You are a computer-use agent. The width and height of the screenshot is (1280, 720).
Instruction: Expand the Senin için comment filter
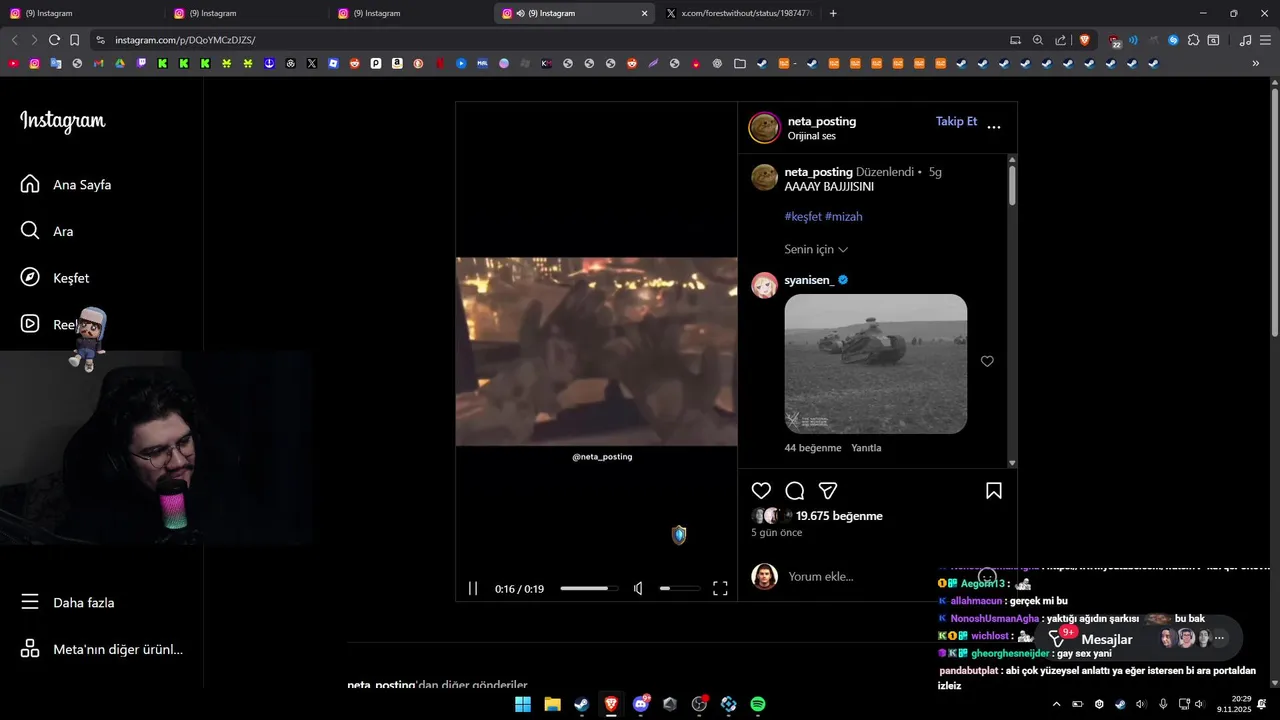(816, 249)
